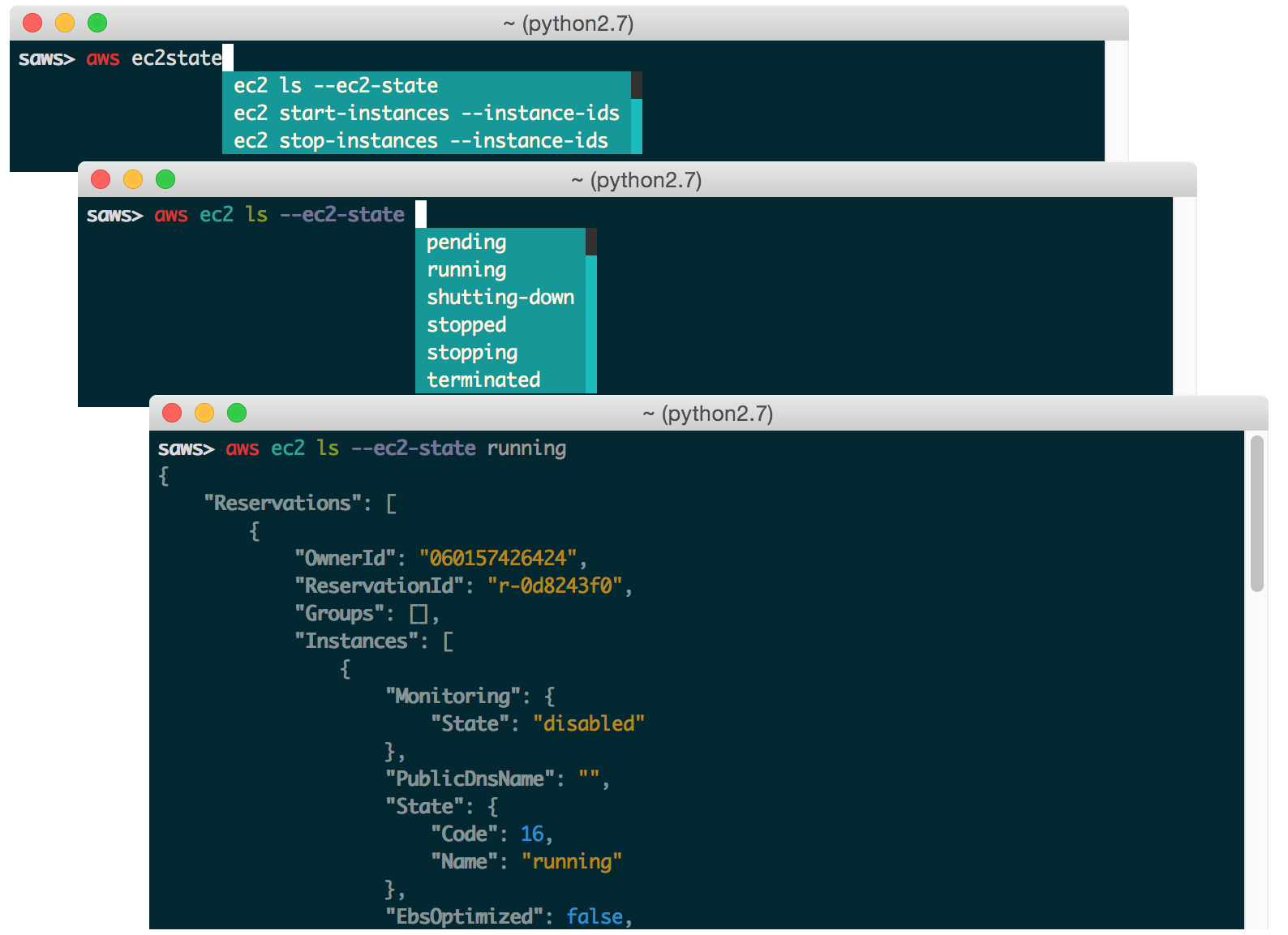
Task: Click the title of the front terminal window
Action: click(708, 414)
